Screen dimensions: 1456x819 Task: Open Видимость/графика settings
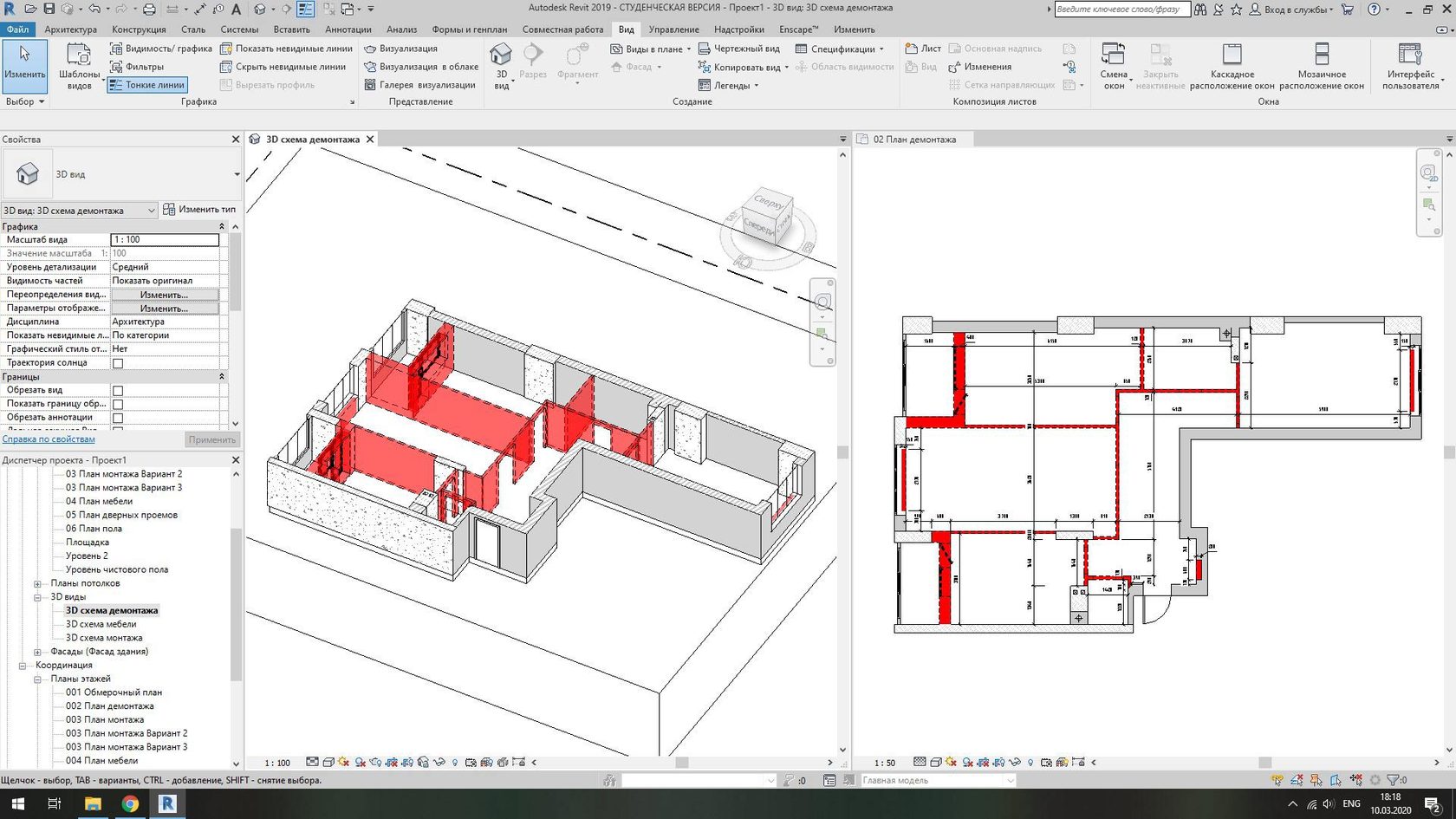160,49
